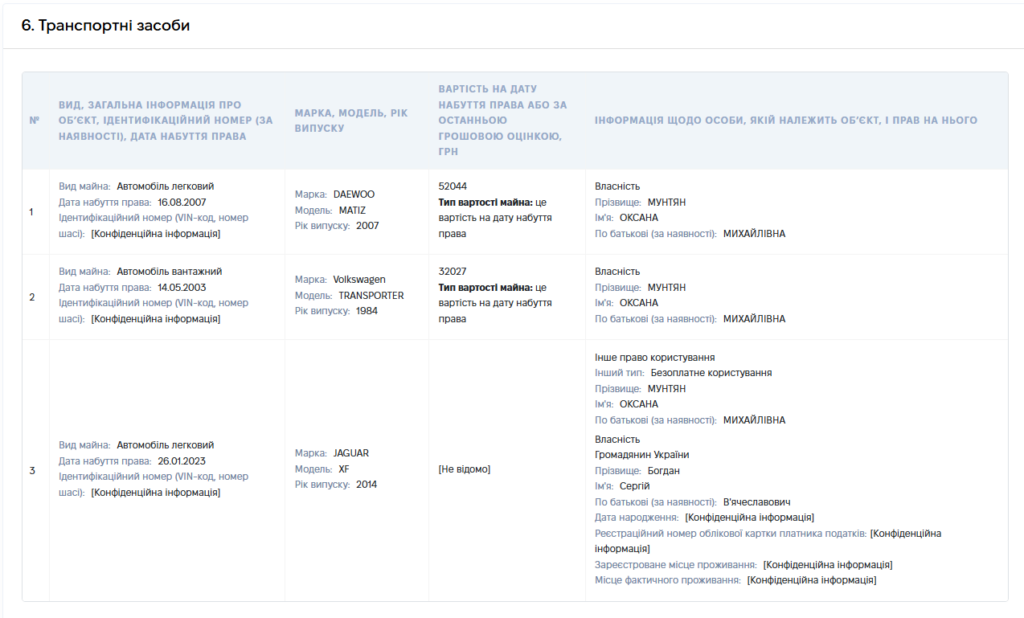Click the Вид, загальна інформація про об'єкт header
Image resolution: width=1024 pixels, height=618 pixels.
coord(165,120)
